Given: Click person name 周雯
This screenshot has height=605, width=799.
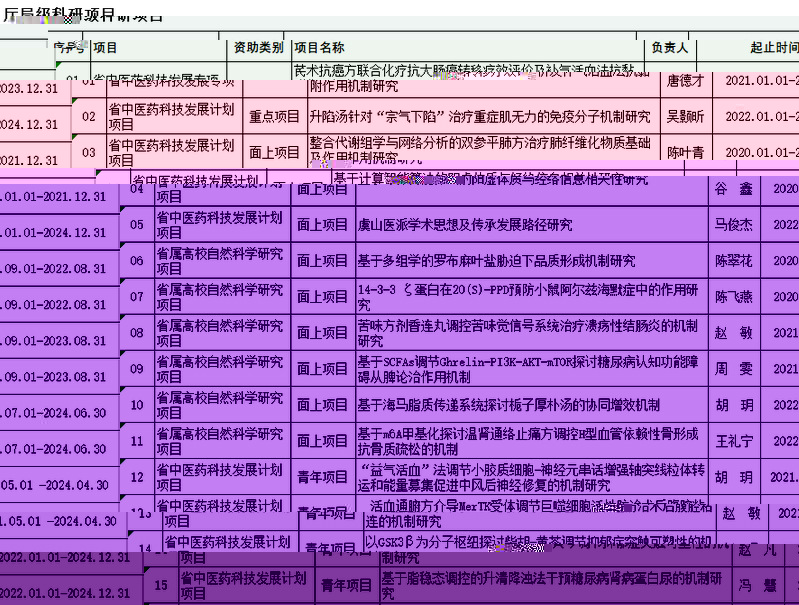Looking at the screenshot, I should click(x=733, y=369).
